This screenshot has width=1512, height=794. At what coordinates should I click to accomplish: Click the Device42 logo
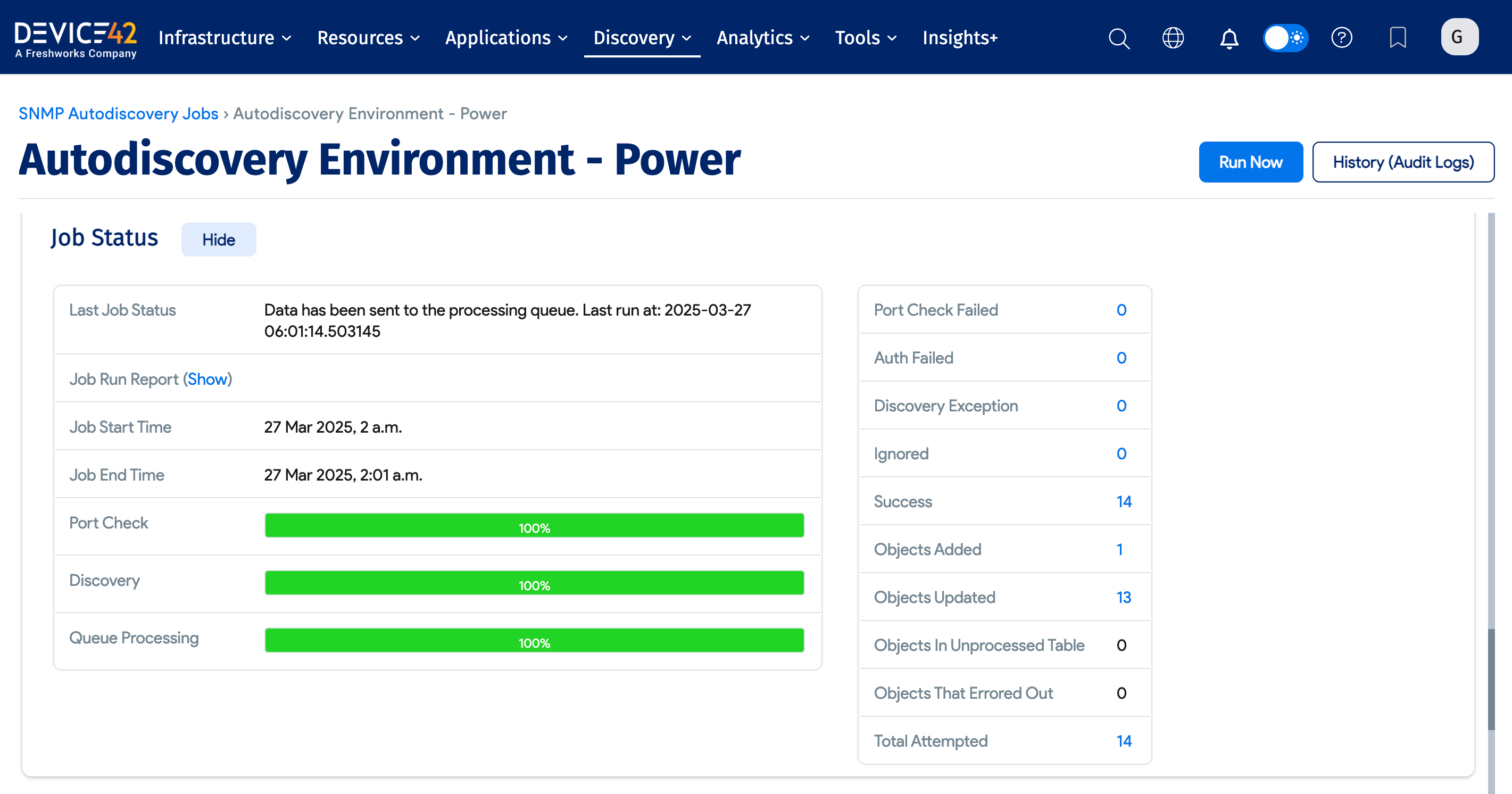click(x=75, y=36)
